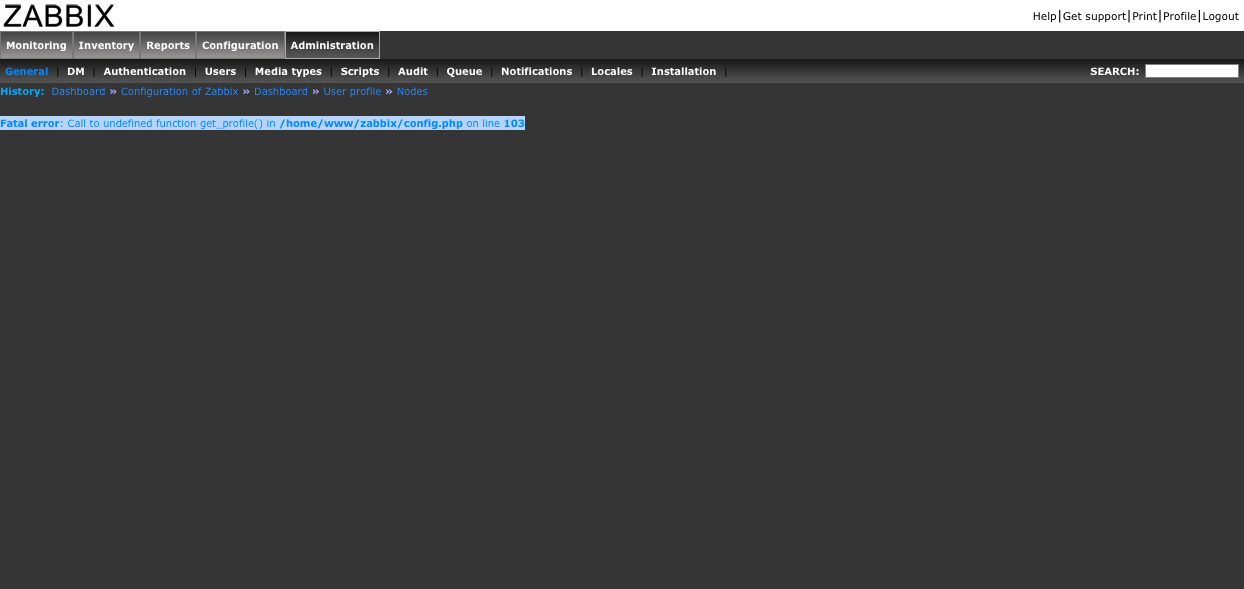Select the Administration tab

click(x=332, y=45)
